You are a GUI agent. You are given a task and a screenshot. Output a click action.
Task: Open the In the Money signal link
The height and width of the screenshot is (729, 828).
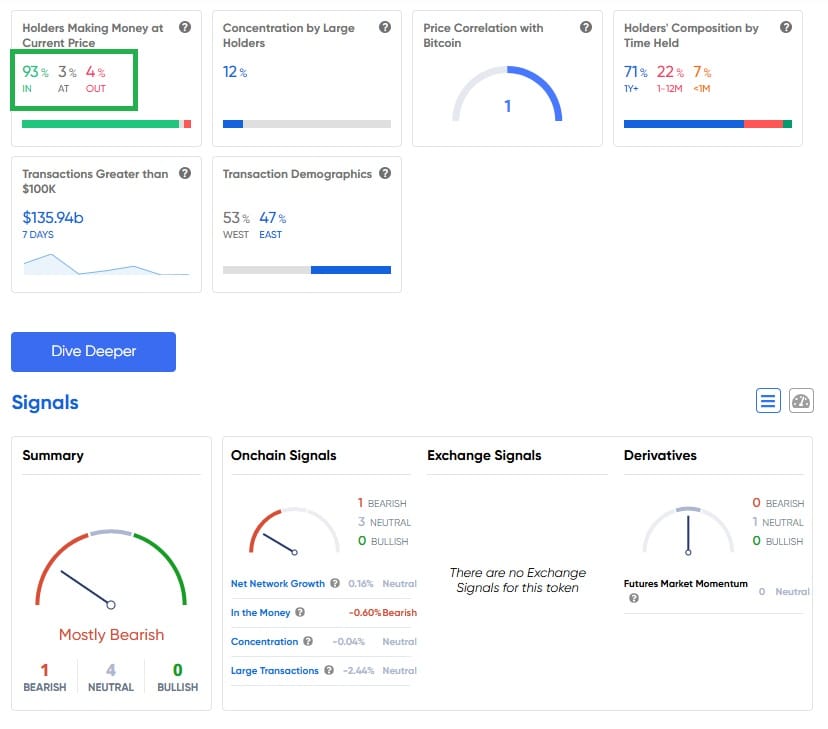[x=259, y=613]
